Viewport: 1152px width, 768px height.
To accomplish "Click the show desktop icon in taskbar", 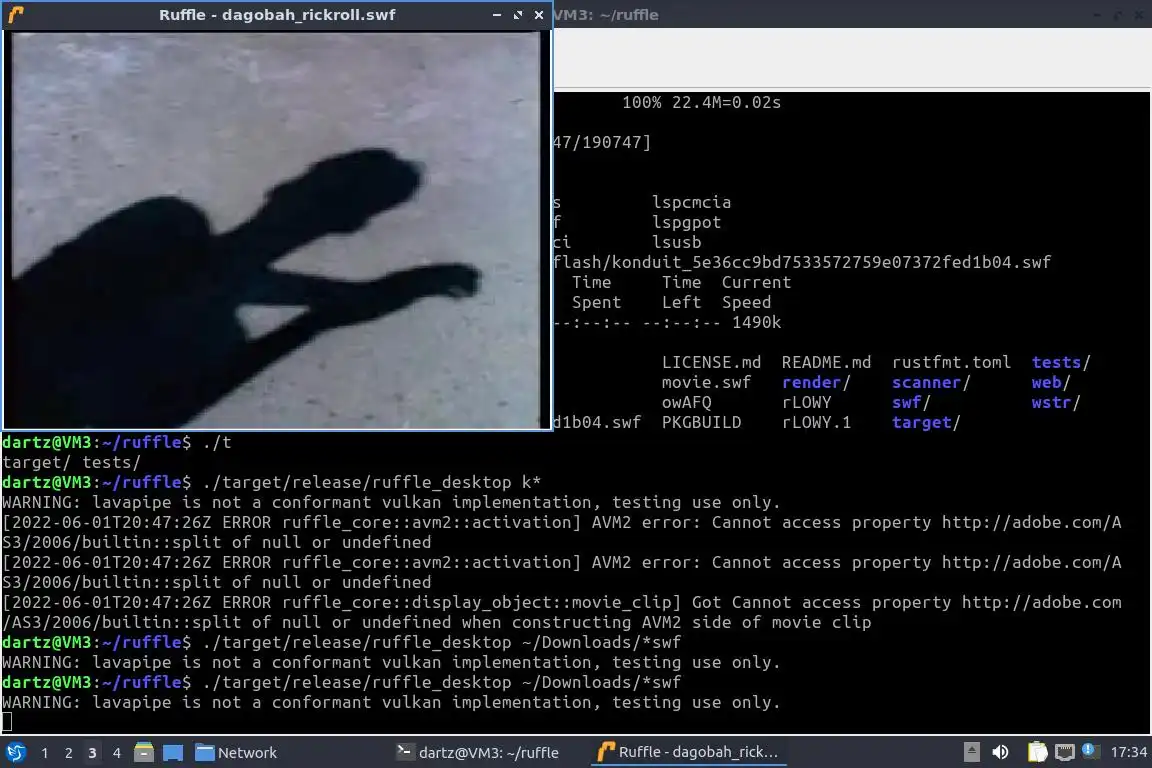I will click(173, 753).
